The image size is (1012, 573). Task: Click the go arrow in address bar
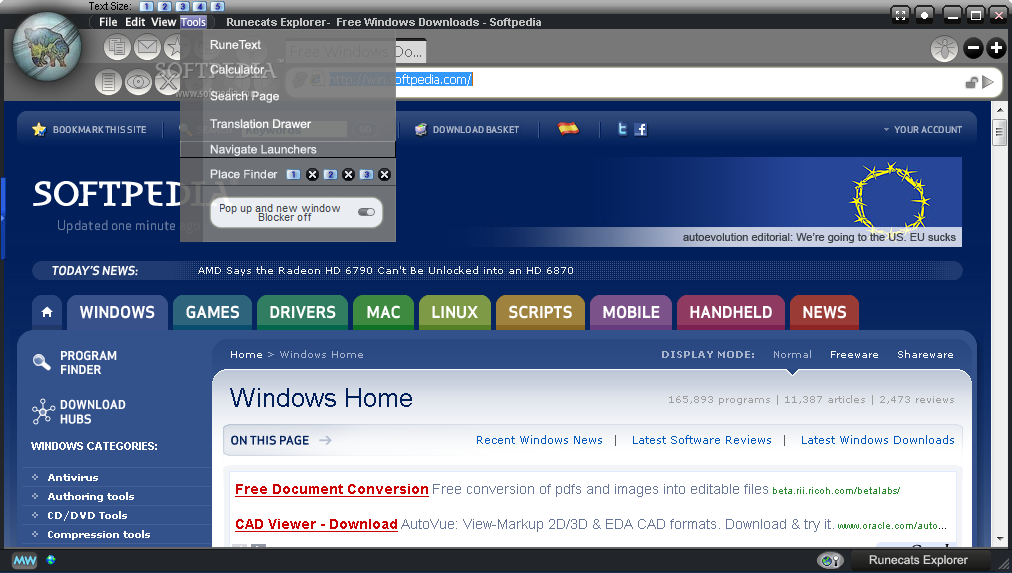pyautogui.click(x=987, y=82)
